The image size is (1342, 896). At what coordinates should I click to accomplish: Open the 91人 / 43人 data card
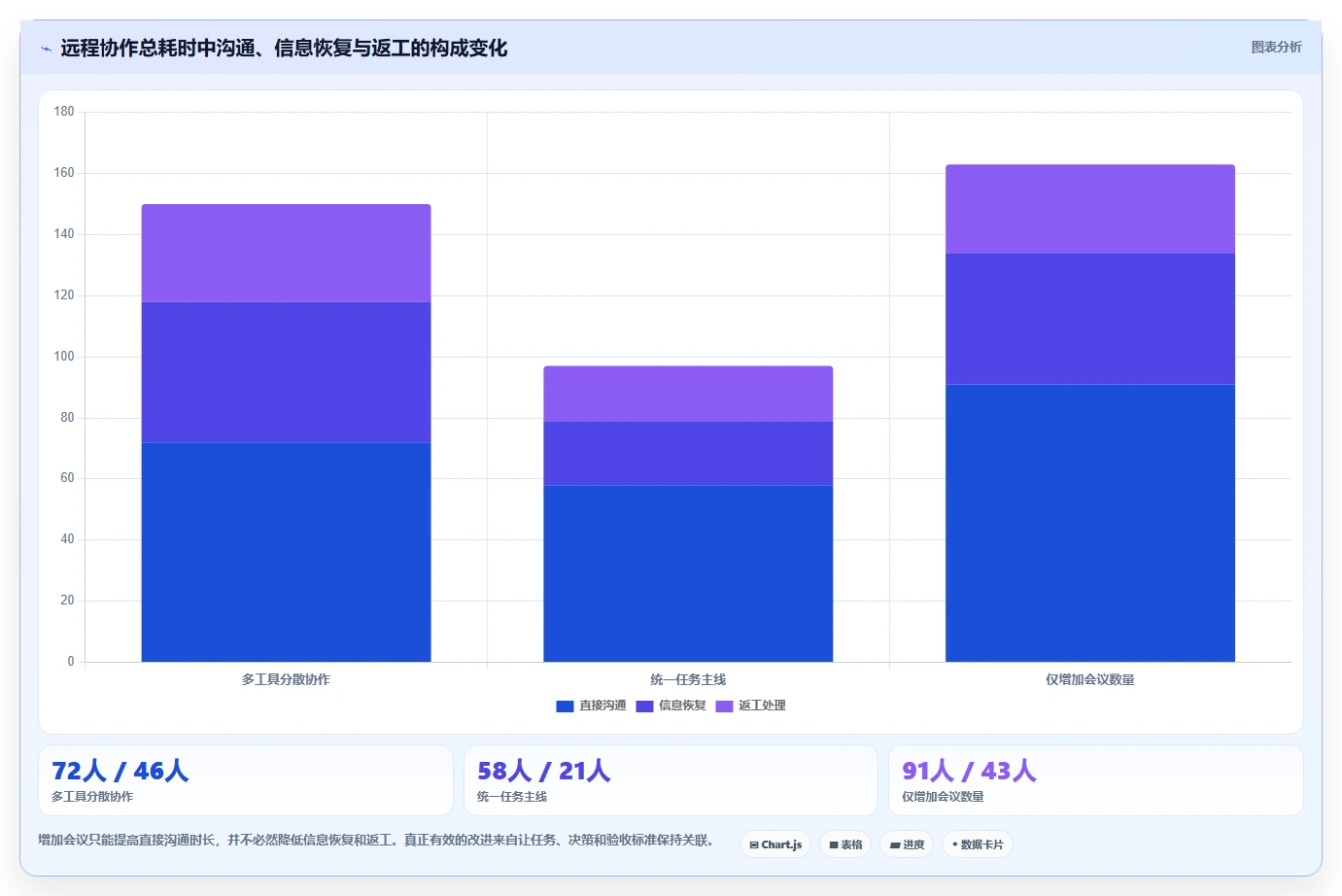tap(1096, 780)
